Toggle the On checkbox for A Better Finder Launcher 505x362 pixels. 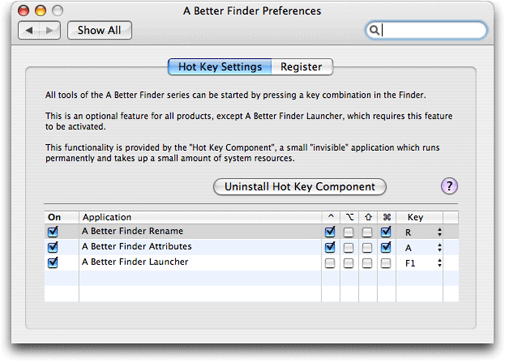[x=53, y=262]
